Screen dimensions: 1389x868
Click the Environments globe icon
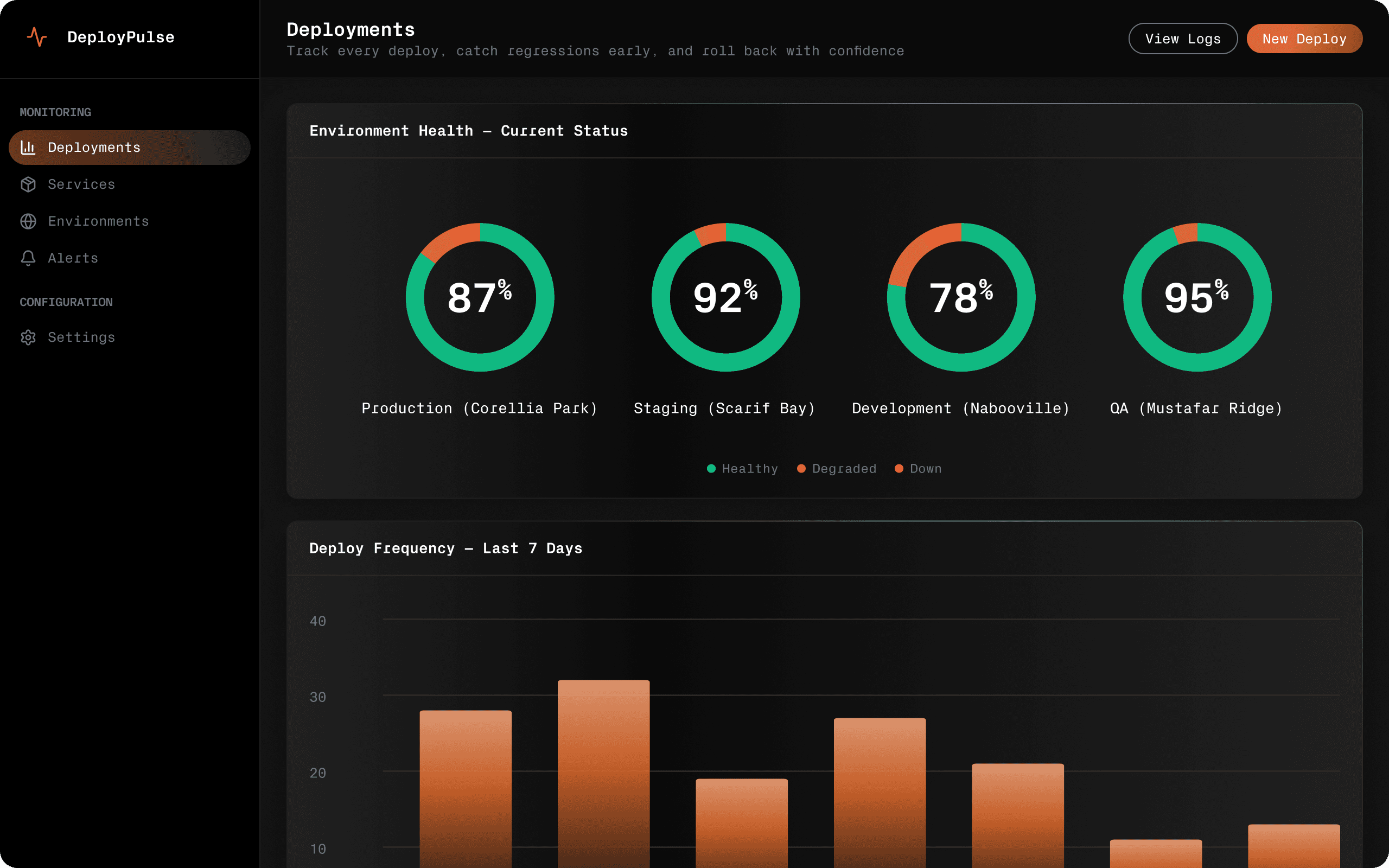pyautogui.click(x=28, y=221)
